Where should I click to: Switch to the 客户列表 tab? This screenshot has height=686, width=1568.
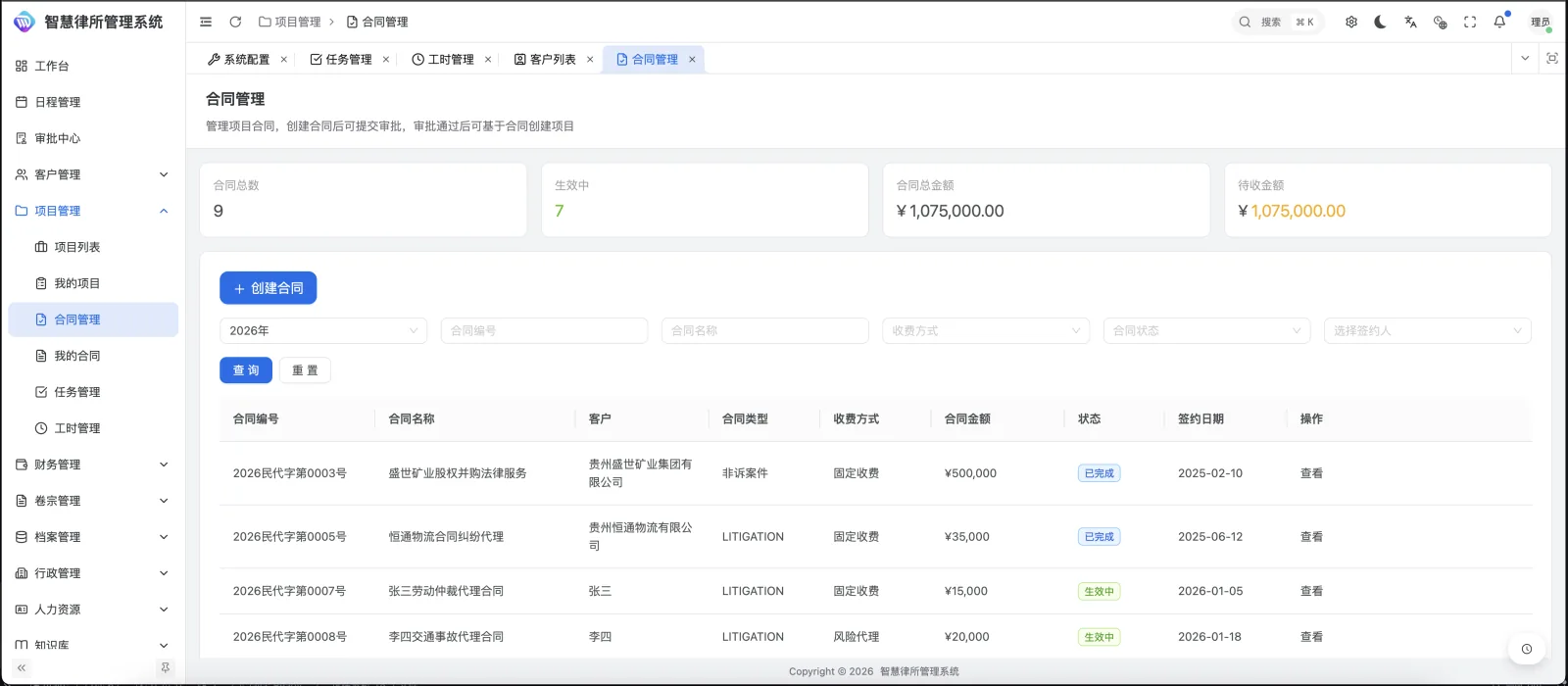click(545, 60)
